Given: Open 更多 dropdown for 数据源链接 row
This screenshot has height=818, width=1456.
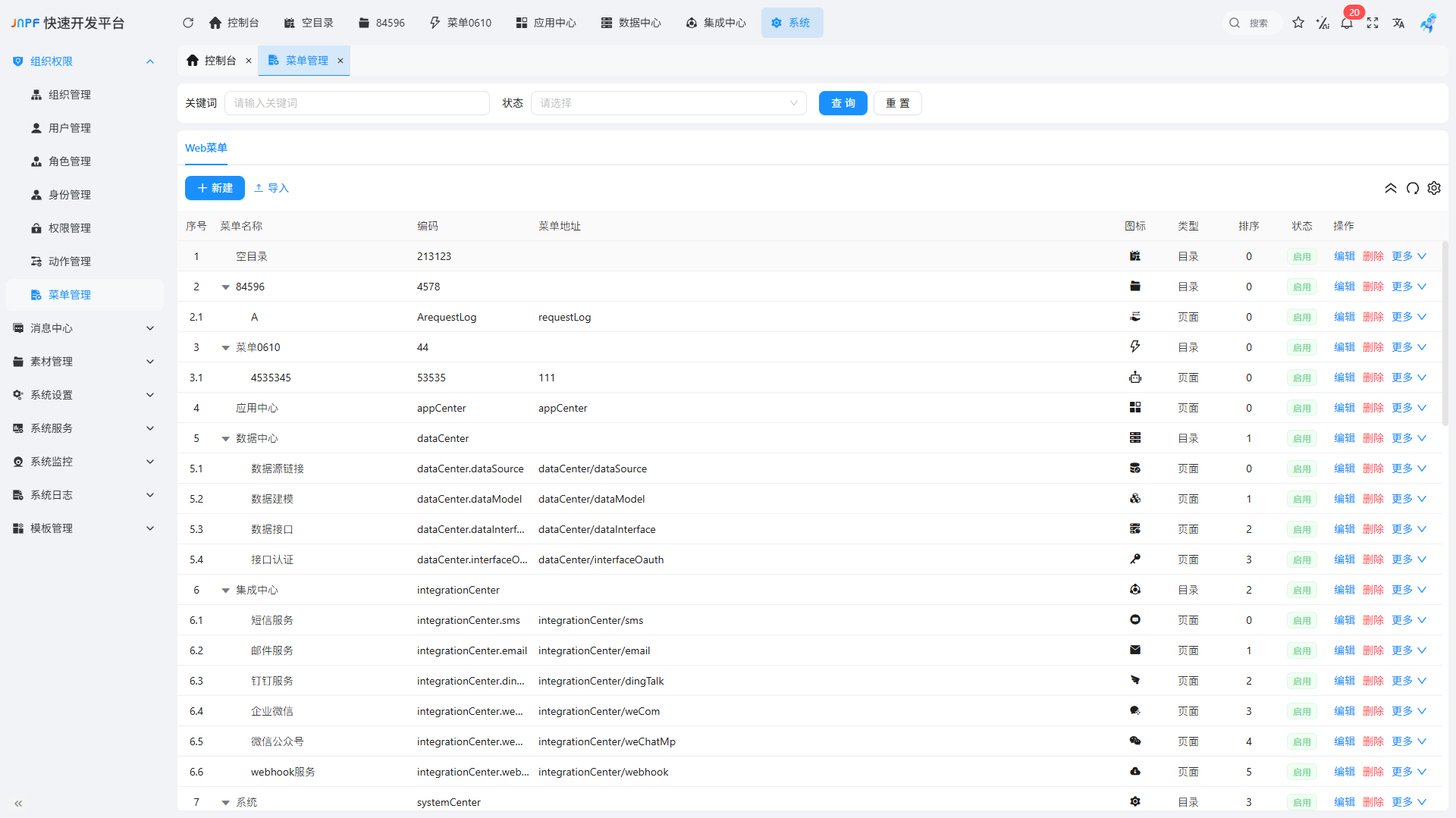Looking at the screenshot, I should 1409,469.
